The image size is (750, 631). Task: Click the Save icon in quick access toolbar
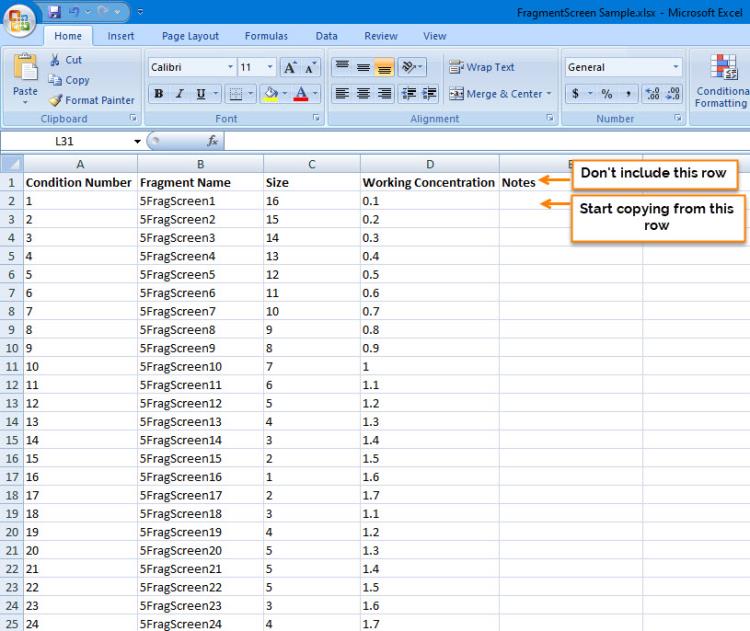(55, 11)
